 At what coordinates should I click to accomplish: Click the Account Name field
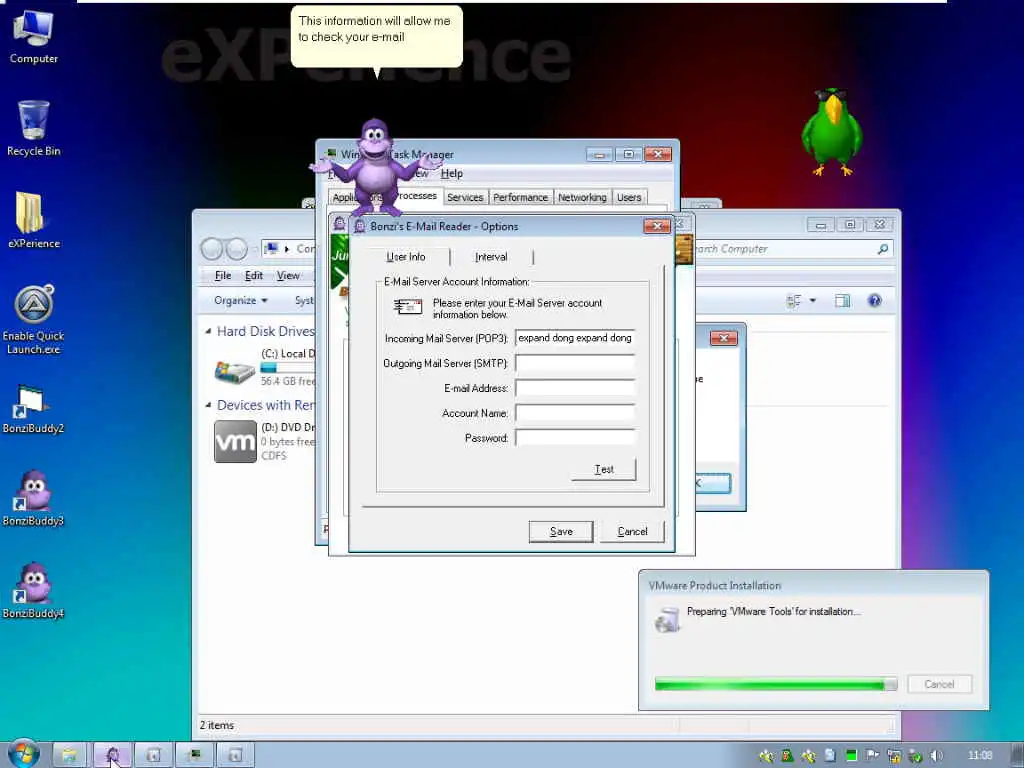pos(575,413)
